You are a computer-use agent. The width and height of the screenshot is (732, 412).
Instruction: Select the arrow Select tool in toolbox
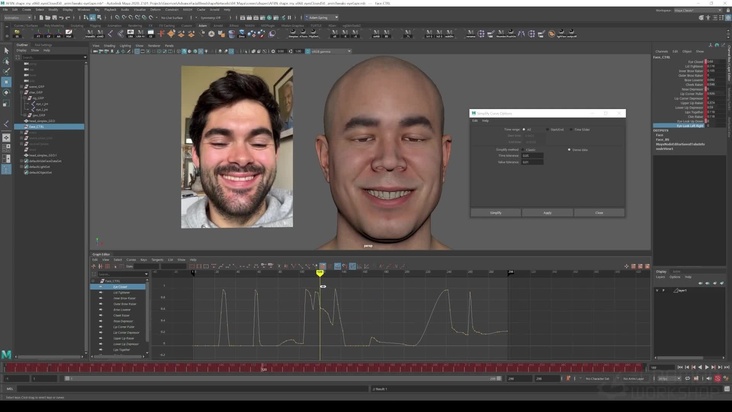click(6, 50)
